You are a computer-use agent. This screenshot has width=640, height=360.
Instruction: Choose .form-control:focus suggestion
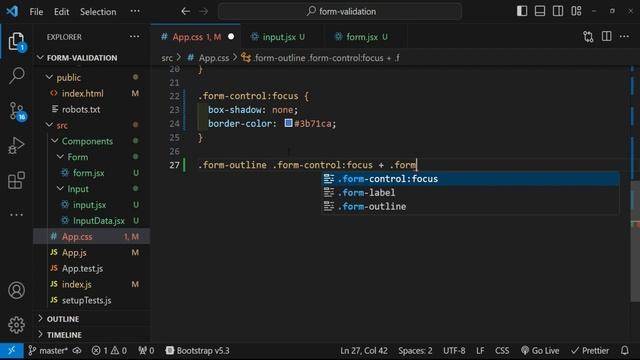point(470,179)
